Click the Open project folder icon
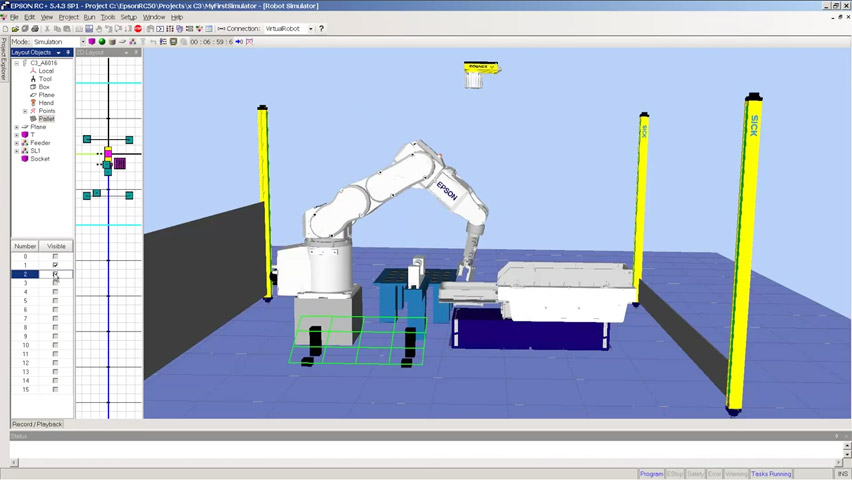Screen dimensions: 852x480 (x=15, y=29)
